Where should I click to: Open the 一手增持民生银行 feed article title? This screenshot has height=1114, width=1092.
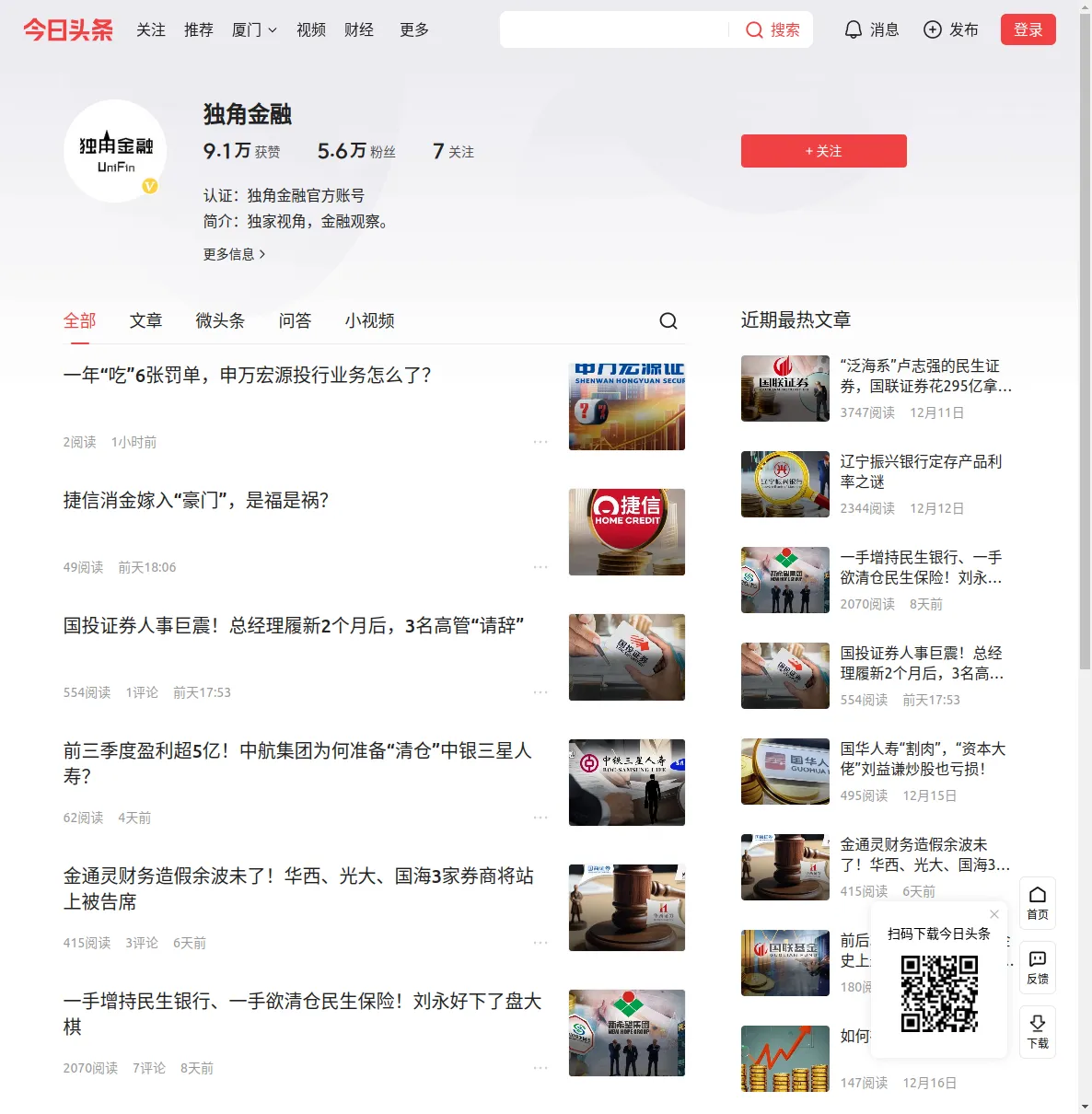click(x=302, y=1015)
